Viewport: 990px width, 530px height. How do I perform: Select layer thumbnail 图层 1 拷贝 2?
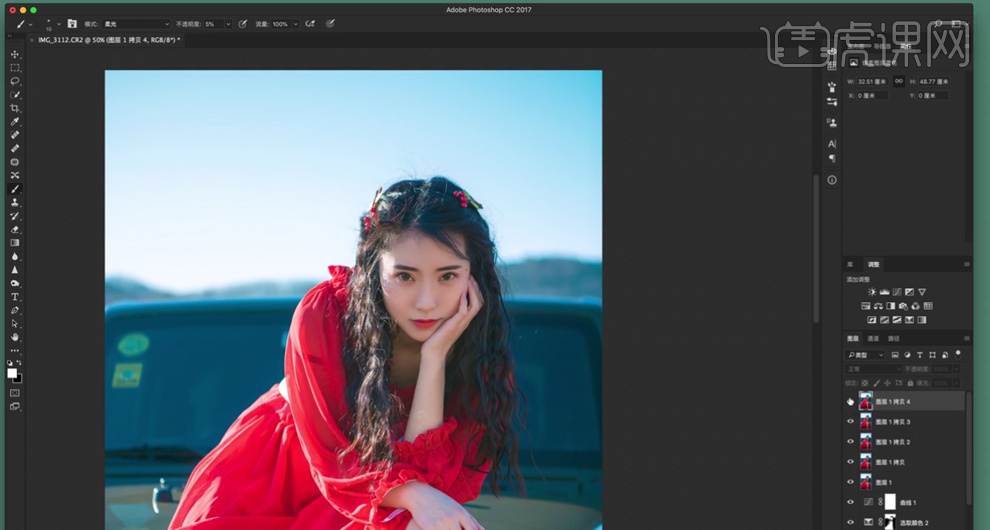[866, 441]
